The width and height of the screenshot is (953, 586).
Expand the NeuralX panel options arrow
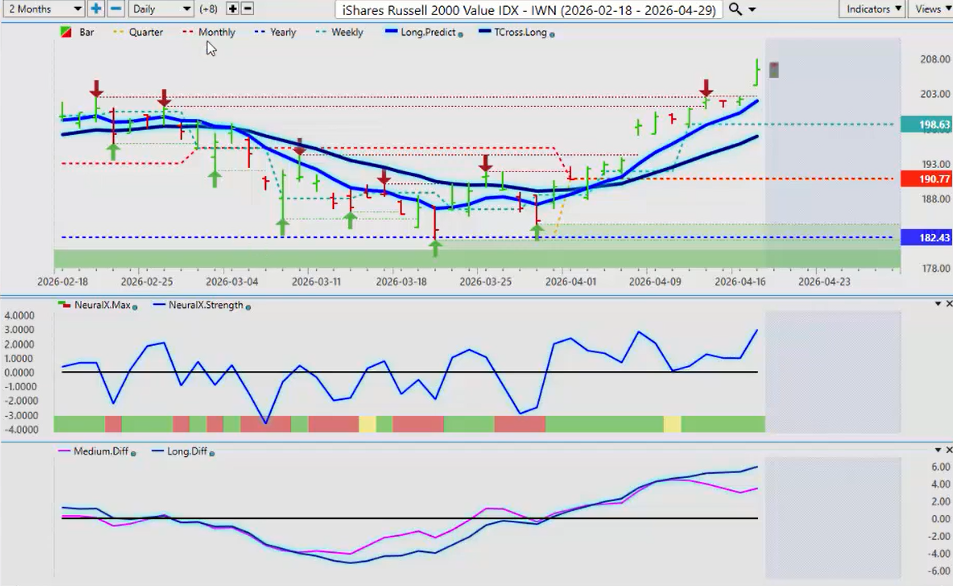pos(936,303)
